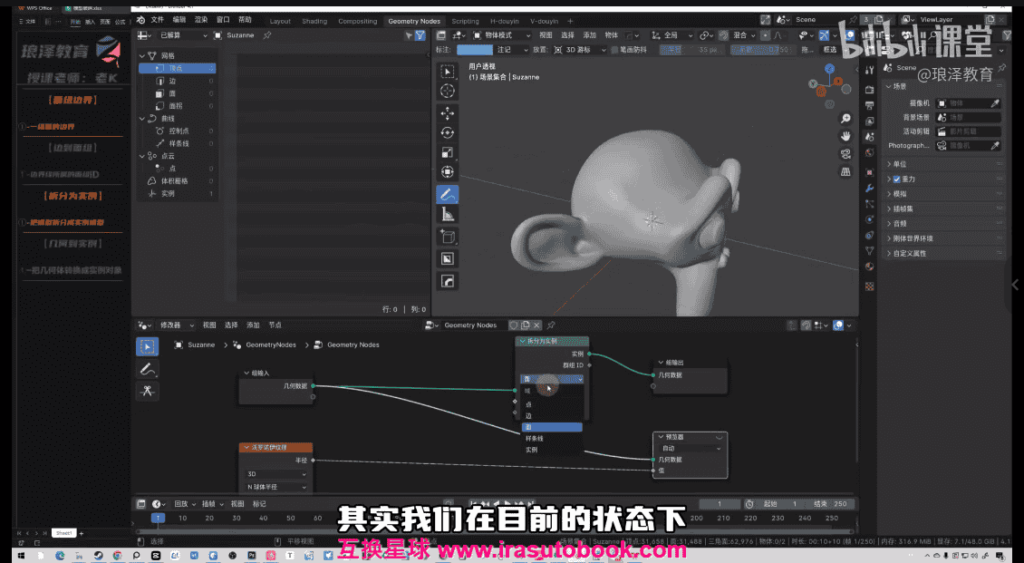
Task: Click the zoom magnifier viewport gizmo
Action: (x=845, y=117)
